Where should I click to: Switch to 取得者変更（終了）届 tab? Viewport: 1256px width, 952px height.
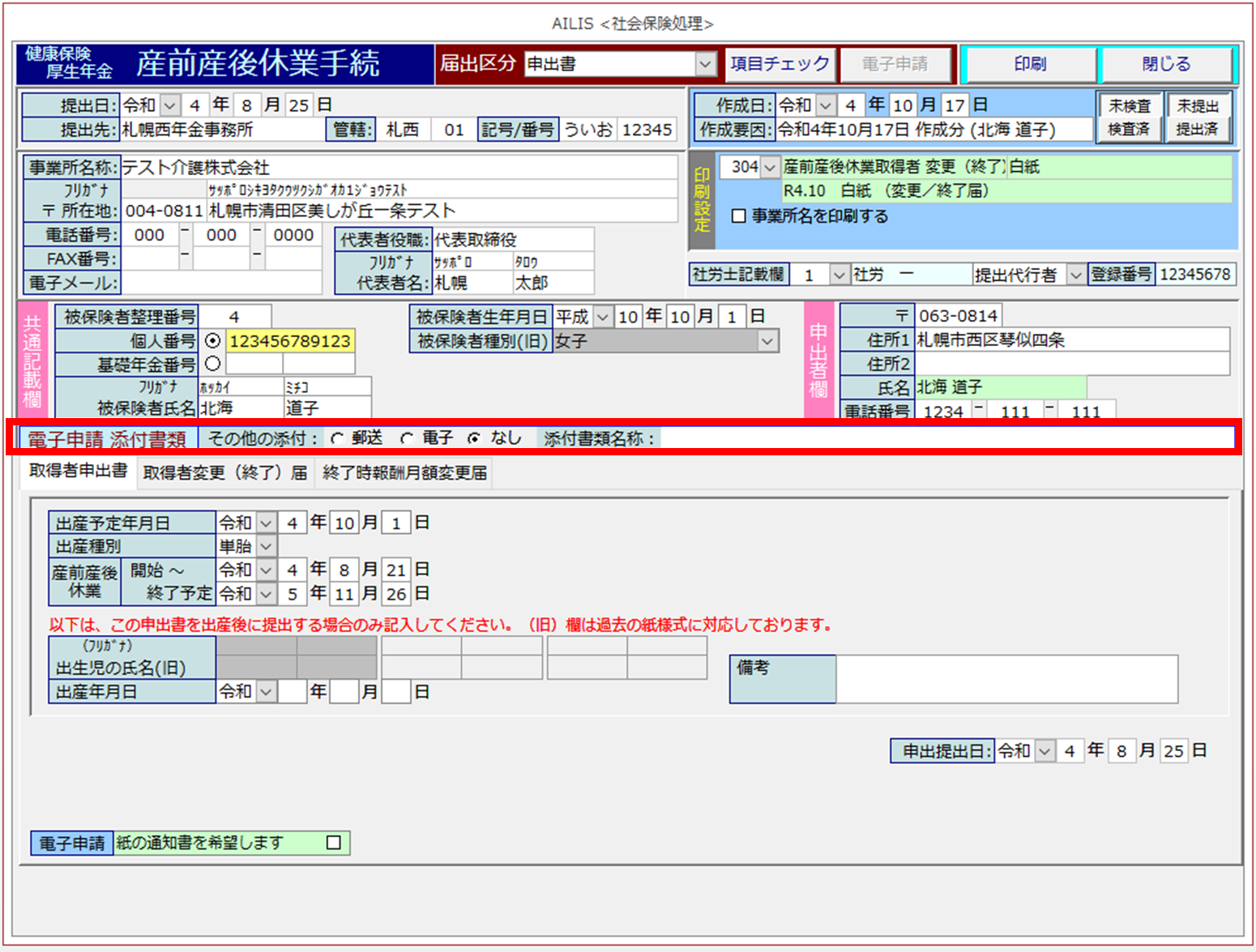224,473
